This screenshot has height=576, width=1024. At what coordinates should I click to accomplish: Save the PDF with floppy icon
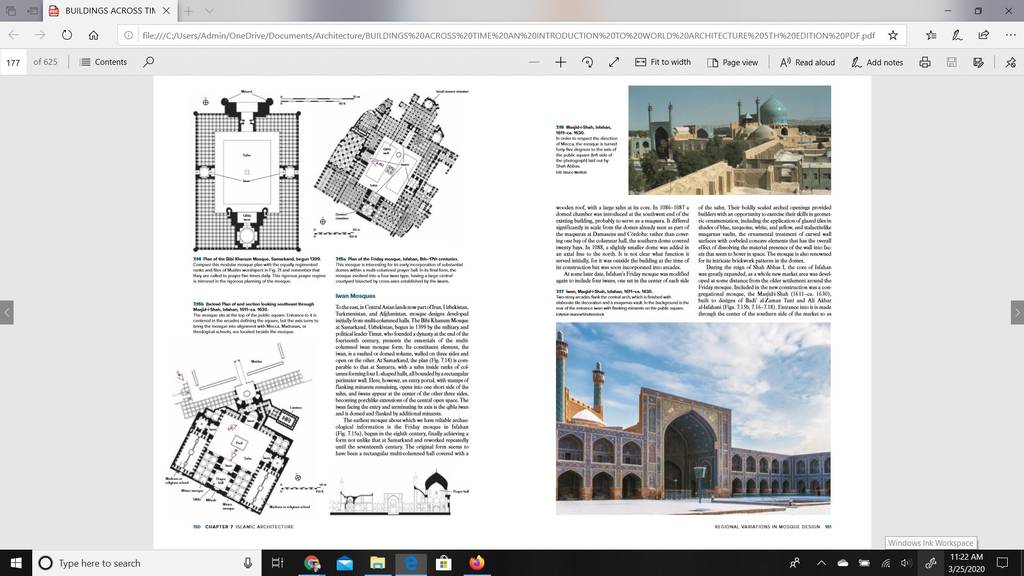click(952, 62)
